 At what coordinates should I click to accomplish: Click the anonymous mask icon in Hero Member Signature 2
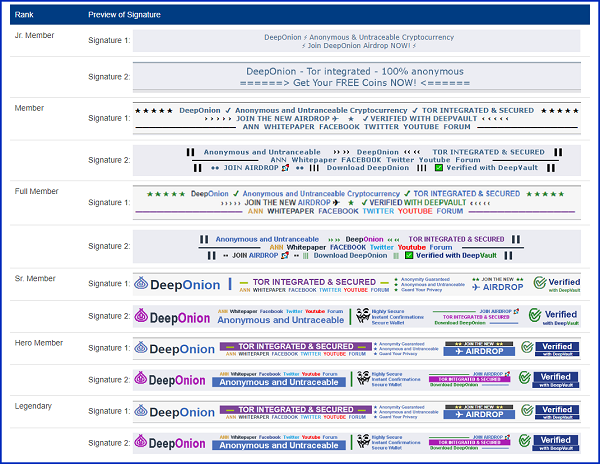click(364, 378)
